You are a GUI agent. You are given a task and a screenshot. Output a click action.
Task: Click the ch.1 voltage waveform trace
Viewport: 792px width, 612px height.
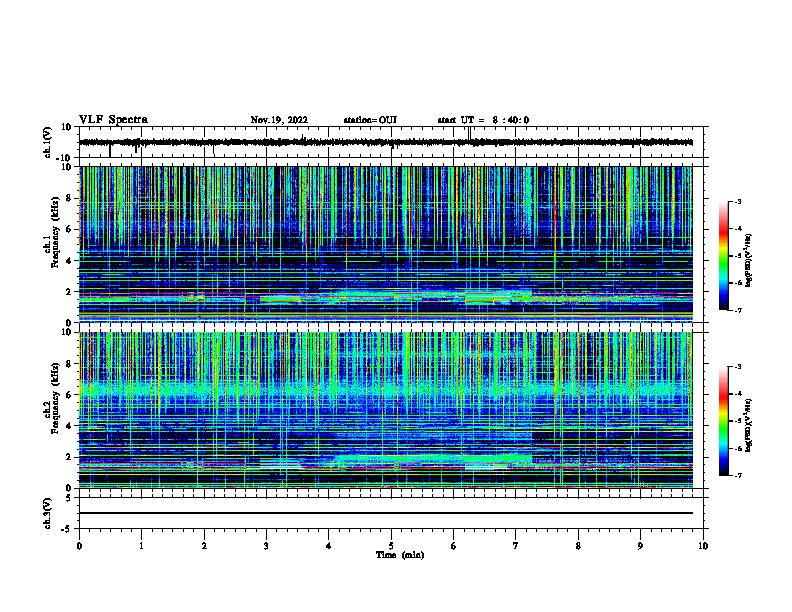click(x=386, y=142)
